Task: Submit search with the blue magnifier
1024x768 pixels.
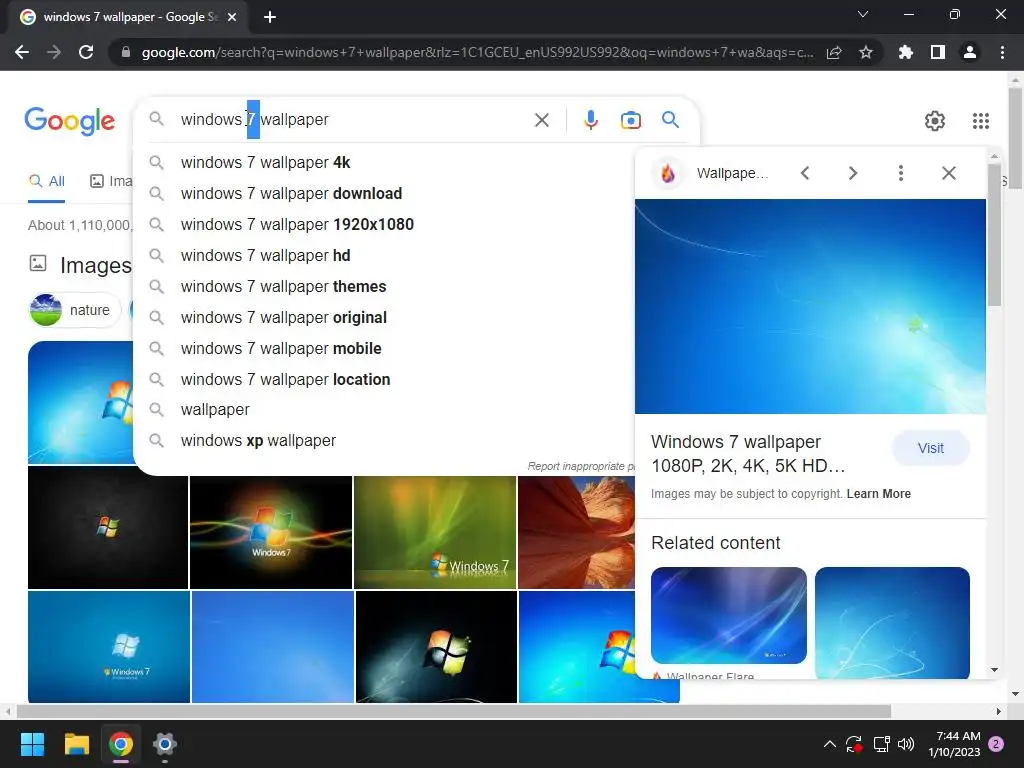Action: point(671,120)
